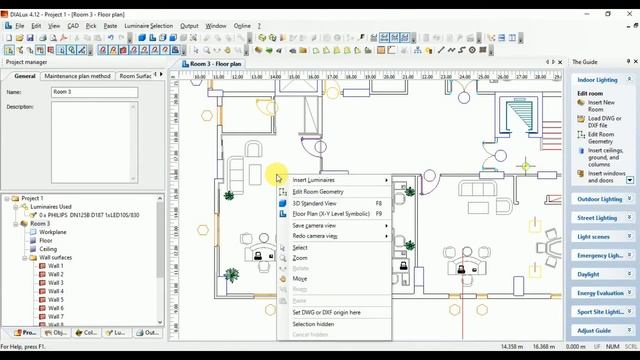Expand the Daylight guide section
The image size is (640, 360).
click(x=629, y=274)
